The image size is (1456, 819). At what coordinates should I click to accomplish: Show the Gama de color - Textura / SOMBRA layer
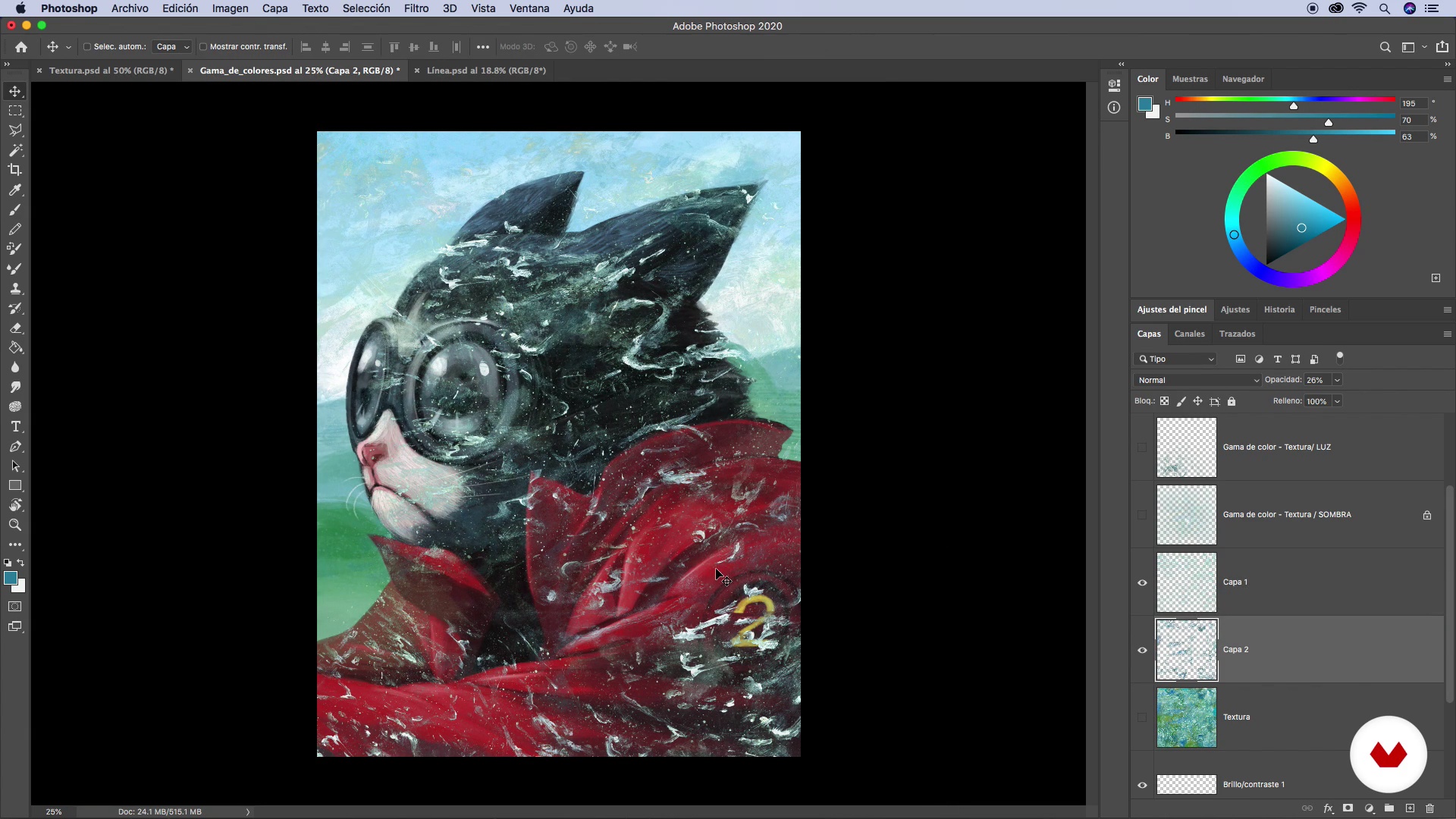[x=1142, y=515]
